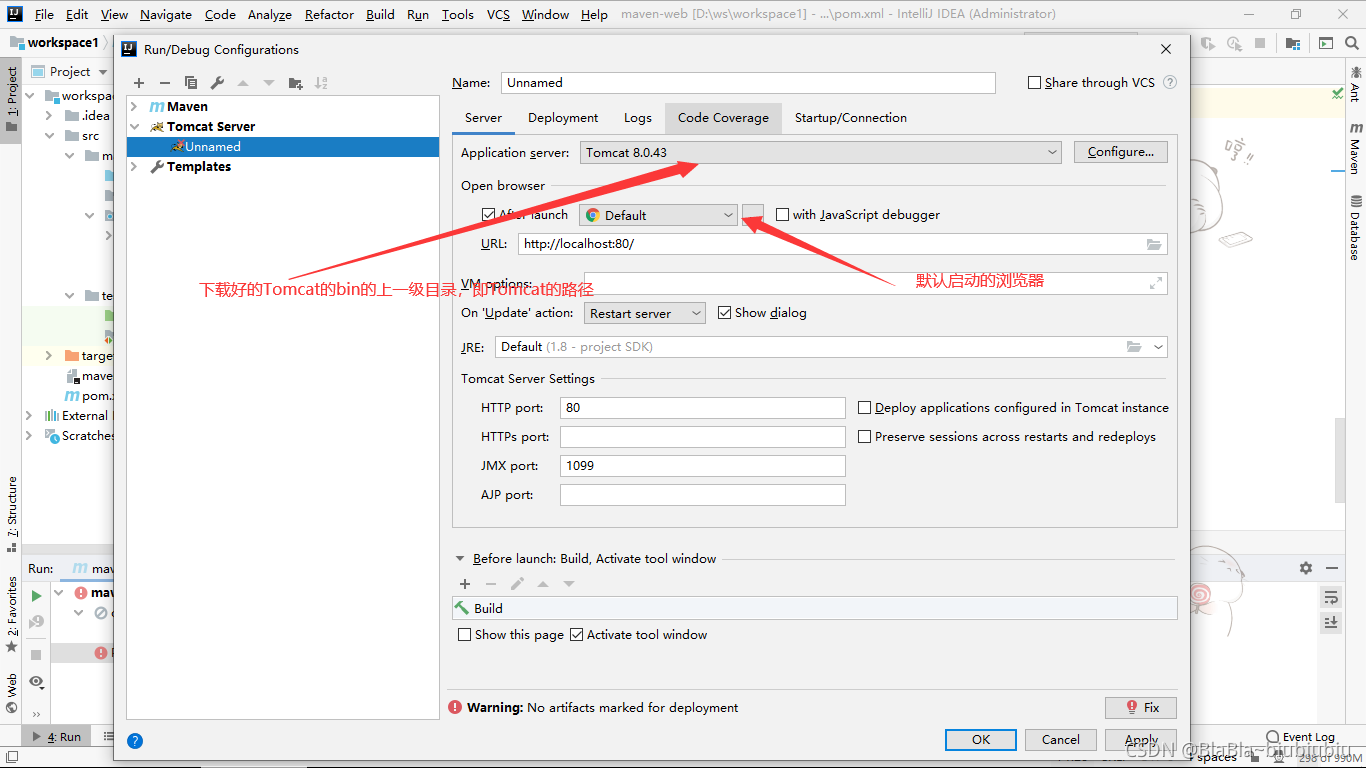Toggle After launch checkbox
Screen dimensions: 1366x768
[x=488, y=215]
